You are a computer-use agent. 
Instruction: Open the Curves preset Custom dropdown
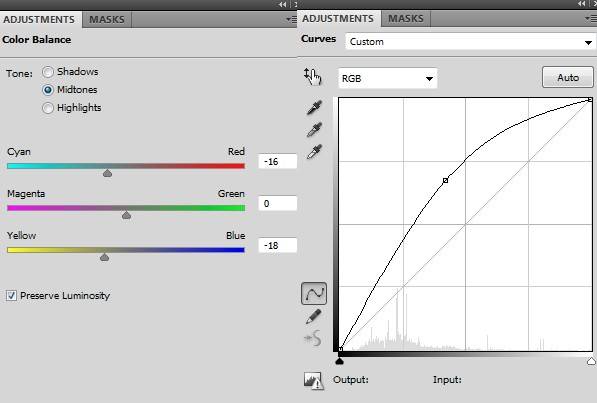coord(470,42)
